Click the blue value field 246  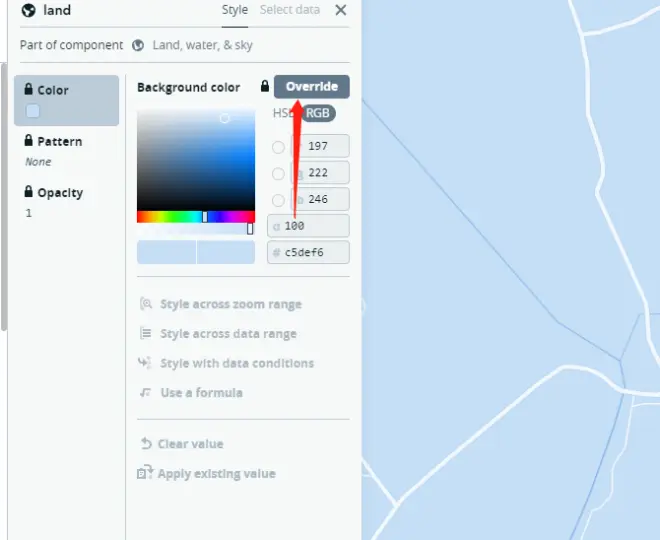pos(320,199)
